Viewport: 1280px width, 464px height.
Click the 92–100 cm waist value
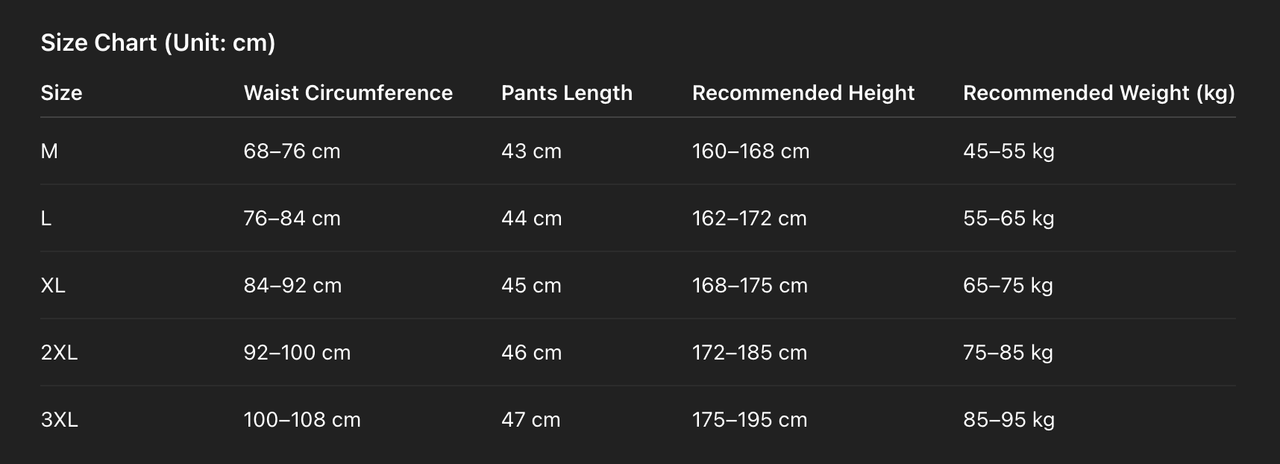point(297,352)
